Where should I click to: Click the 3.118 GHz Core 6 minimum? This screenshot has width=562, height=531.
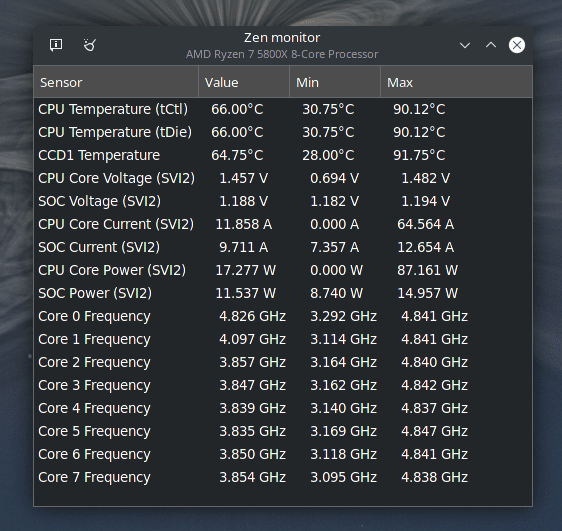coord(344,454)
